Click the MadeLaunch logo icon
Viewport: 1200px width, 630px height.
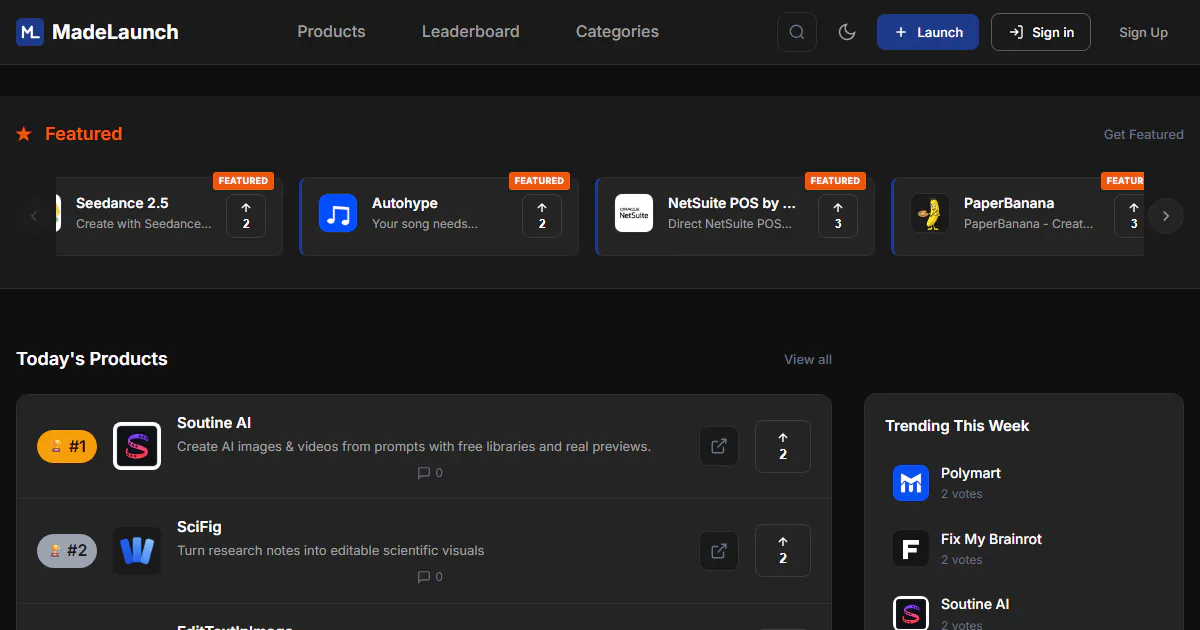click(30, 32)
